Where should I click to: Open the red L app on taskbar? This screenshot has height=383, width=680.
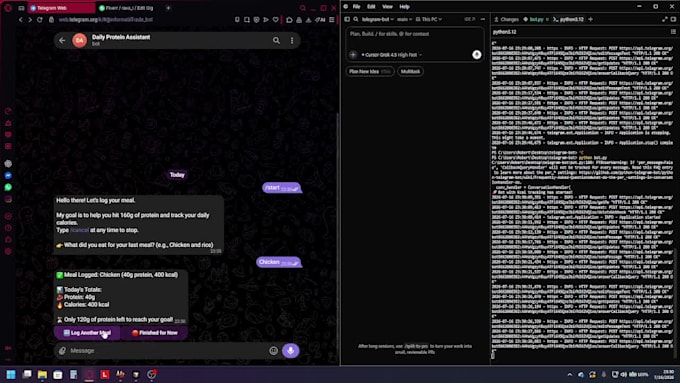click(x=105, y=374)
